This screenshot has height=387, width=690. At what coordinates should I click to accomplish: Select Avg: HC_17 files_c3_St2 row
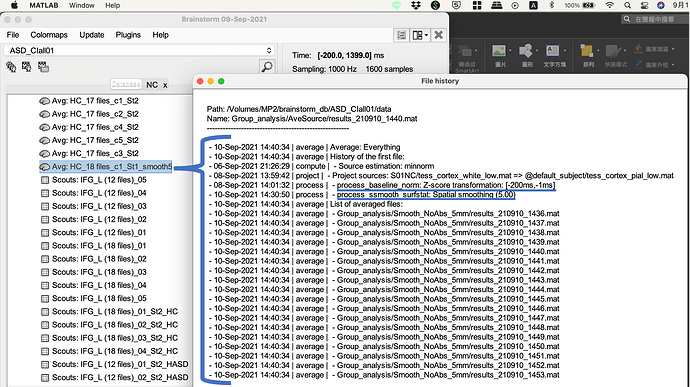pos(89,154)
